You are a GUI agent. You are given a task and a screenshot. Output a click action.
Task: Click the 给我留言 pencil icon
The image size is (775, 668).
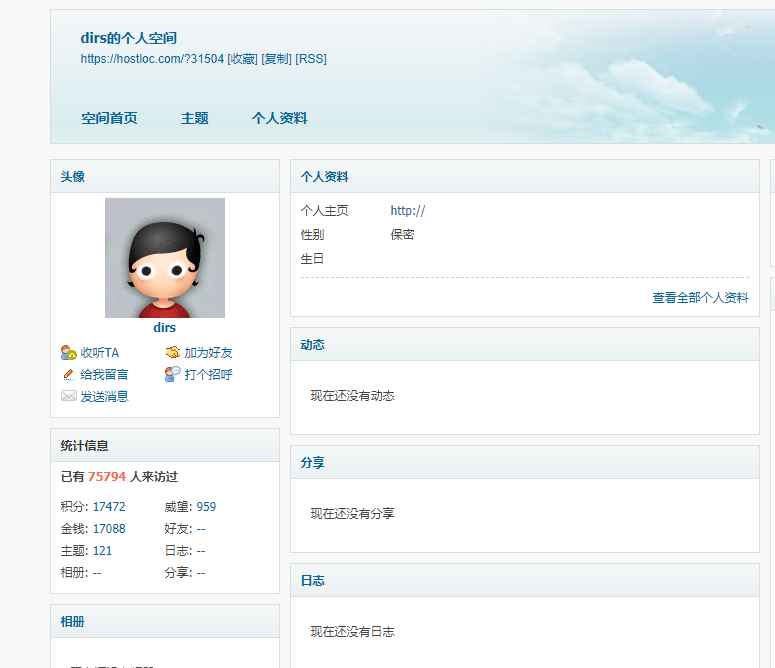click(x=68, y=375)
